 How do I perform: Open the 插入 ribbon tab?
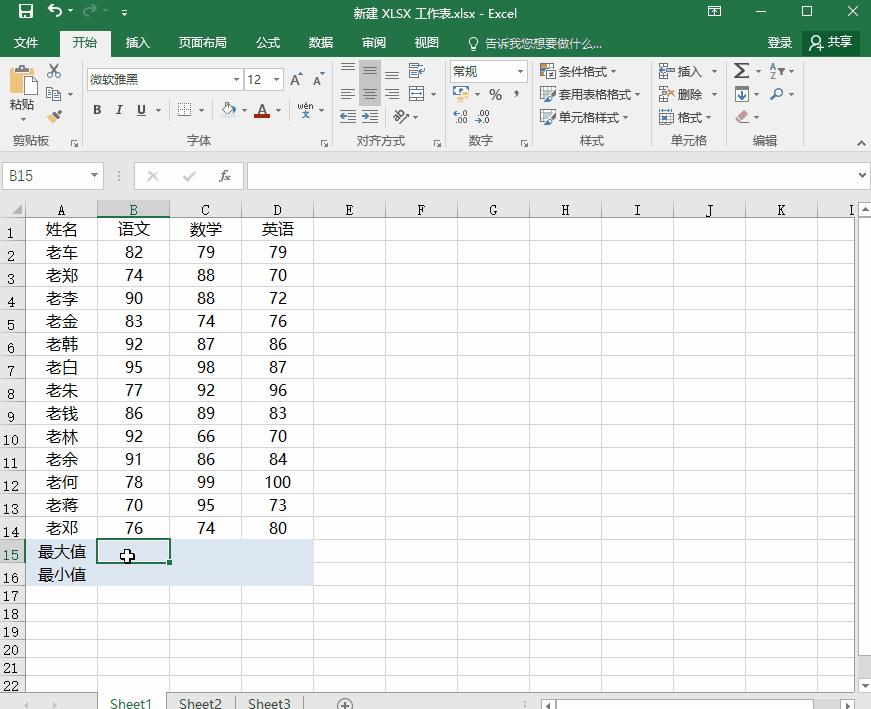click(x=137, y=42)
